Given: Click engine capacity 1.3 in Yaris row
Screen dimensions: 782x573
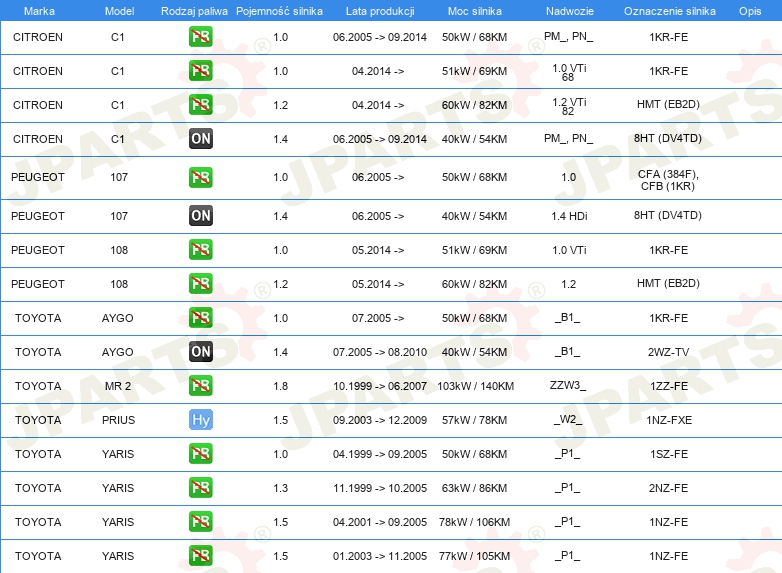Looking at the screenshot, I should [280, 488].
